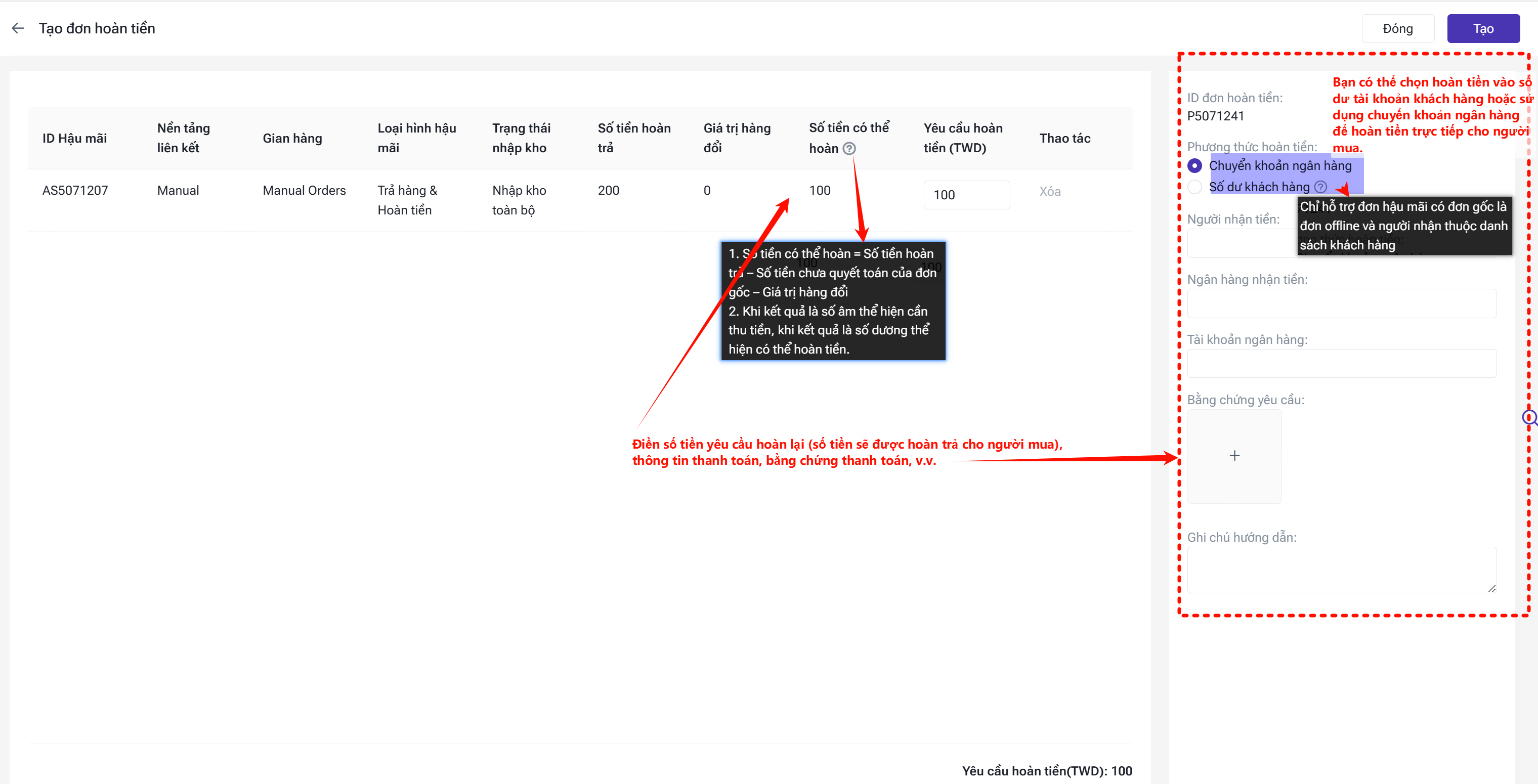Click the Xóa link in table row

click(x=1050, y=191)
